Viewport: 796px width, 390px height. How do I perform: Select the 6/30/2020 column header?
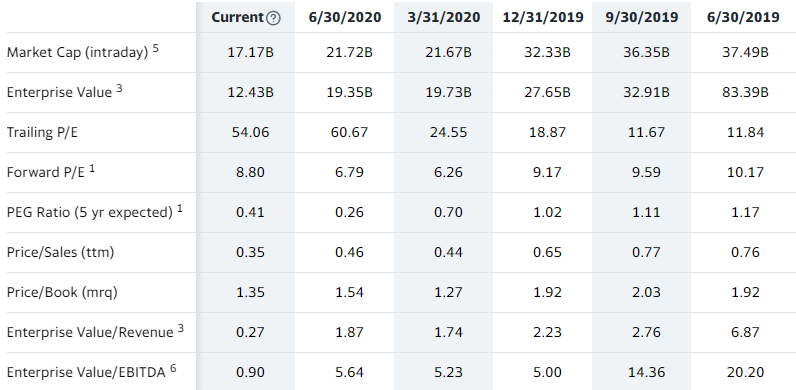pyautogui.click(x=345, y=17)
